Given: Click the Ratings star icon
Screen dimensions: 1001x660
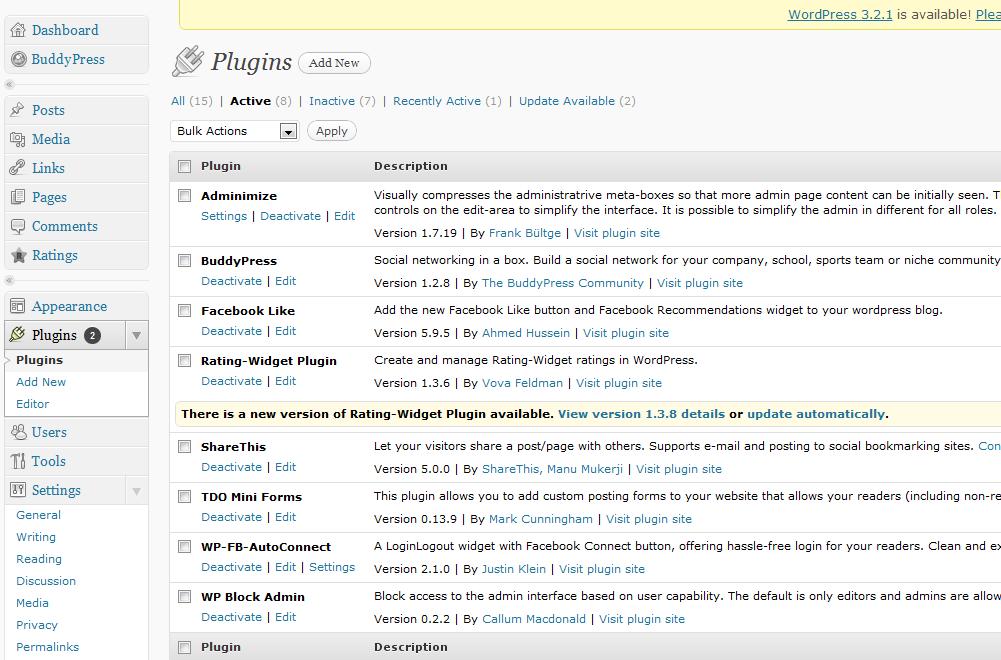Looking at the screenshot, I should [18, 255].
